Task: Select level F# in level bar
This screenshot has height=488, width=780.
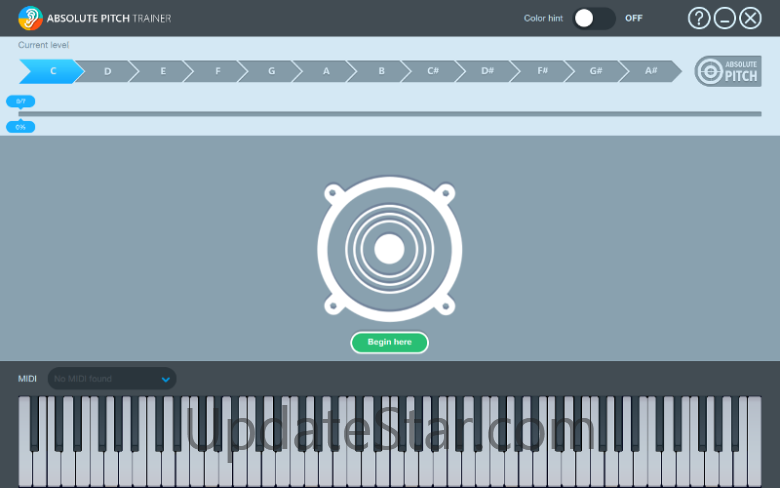Action: (542, 71)
